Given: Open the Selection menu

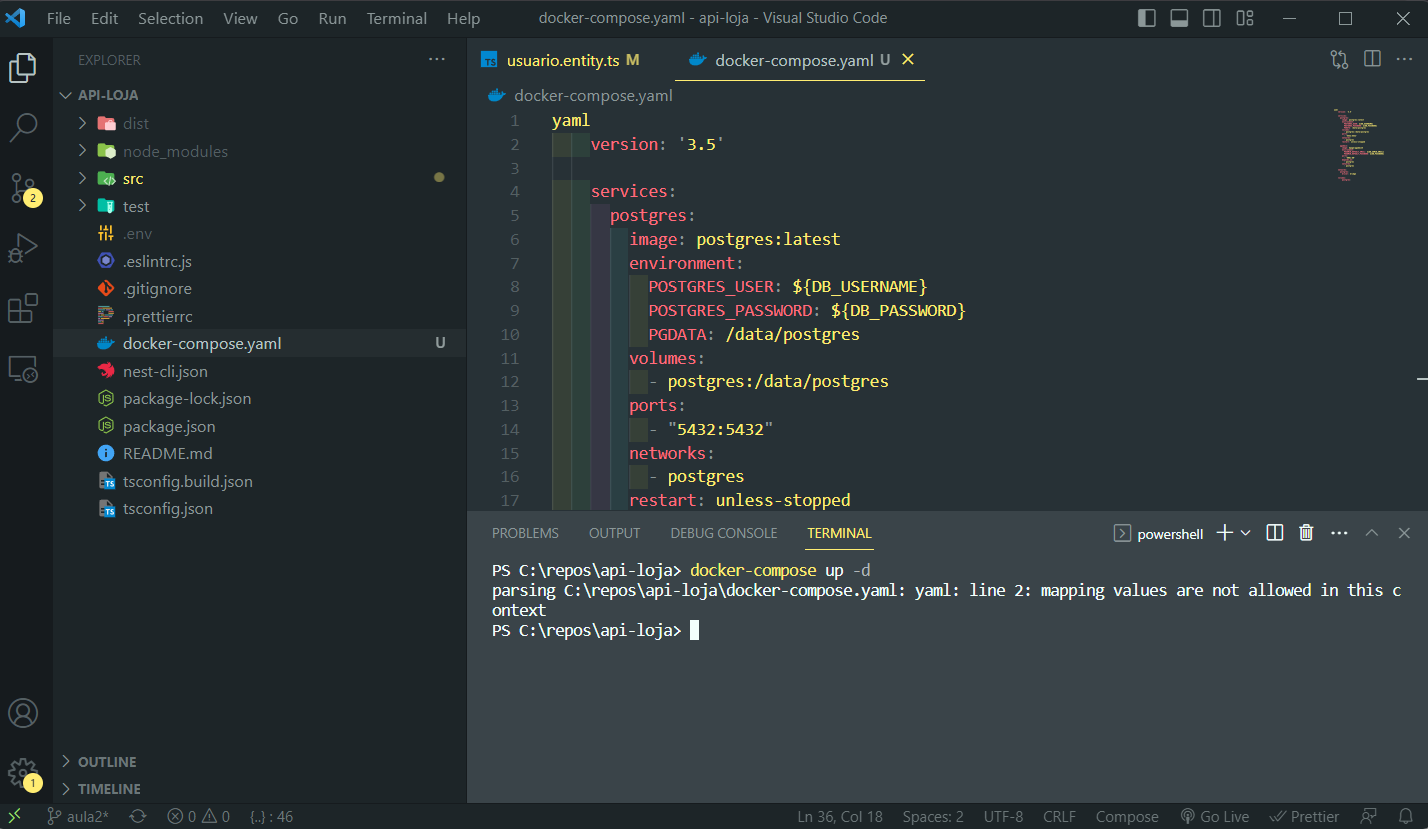Looking at the screenshot, I should point(171,18).
